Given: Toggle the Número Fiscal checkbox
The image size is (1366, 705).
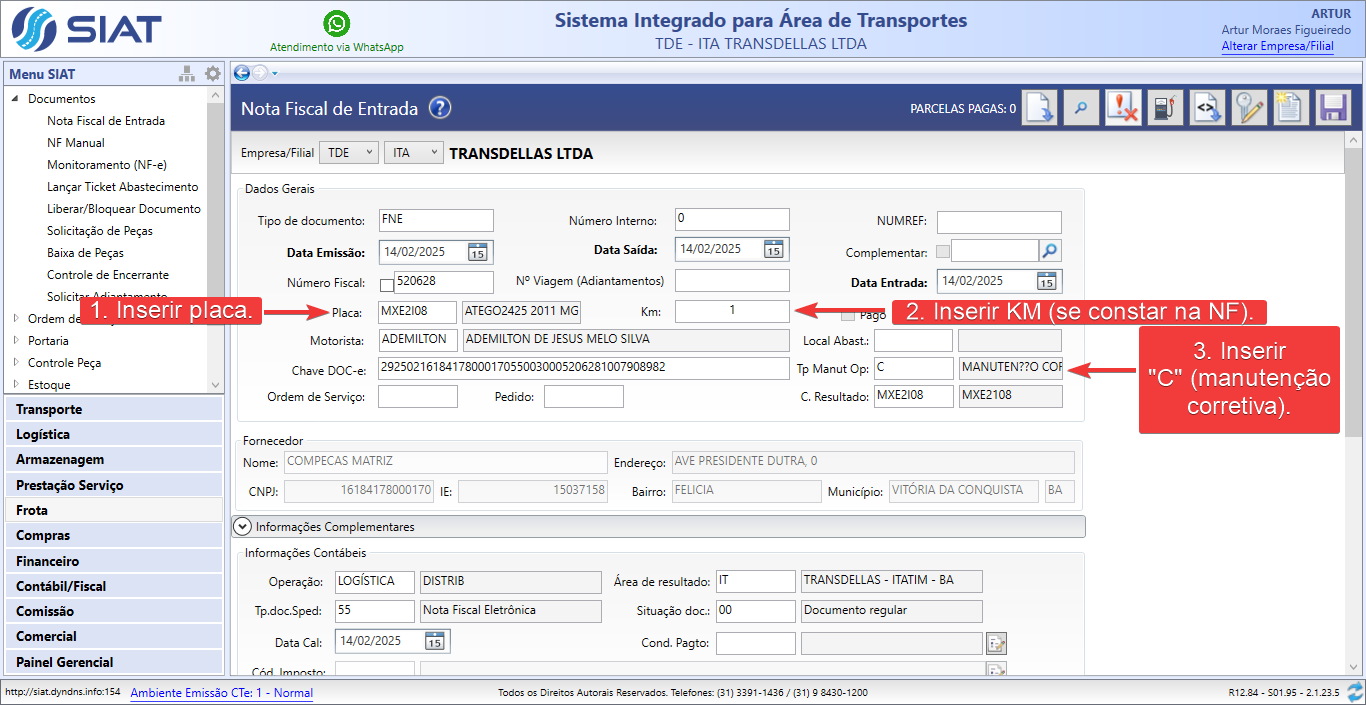Looking at the screenshot, I should tap(387, 285).
